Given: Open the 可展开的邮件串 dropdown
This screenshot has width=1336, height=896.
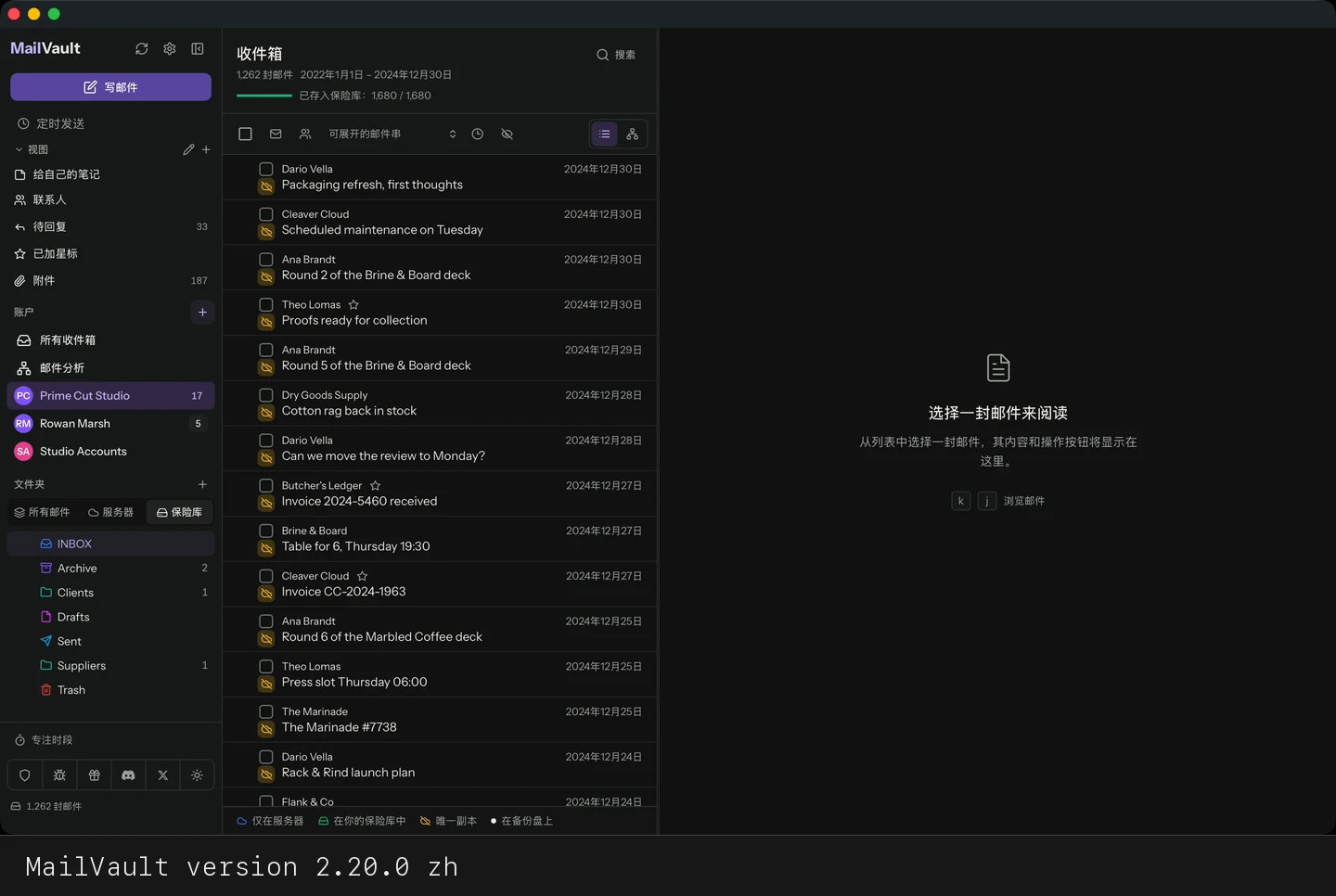Looking at the screenshot, I should (392, 134).
